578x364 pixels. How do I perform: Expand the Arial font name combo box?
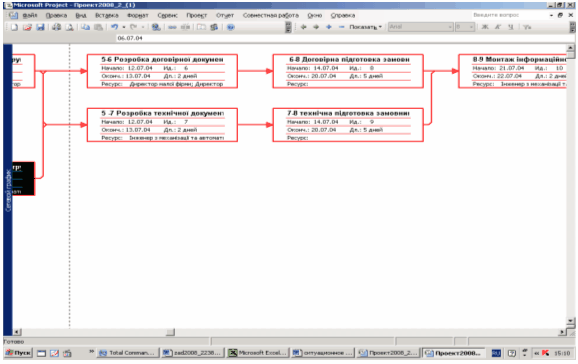point(421,27)
